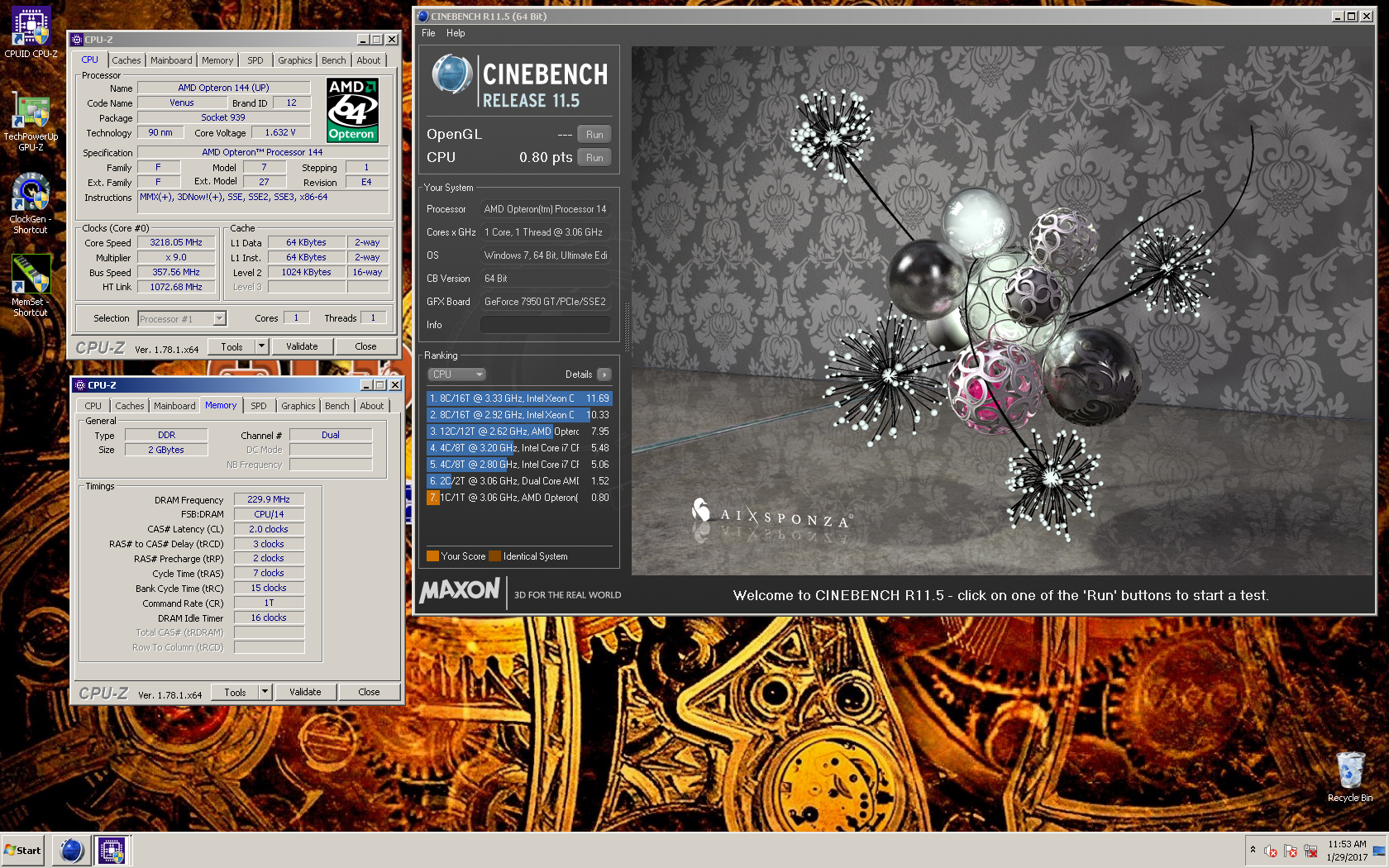Minimize the Cinebench window
This screenshot has width=1389, height=868.
click(1339, 17)
